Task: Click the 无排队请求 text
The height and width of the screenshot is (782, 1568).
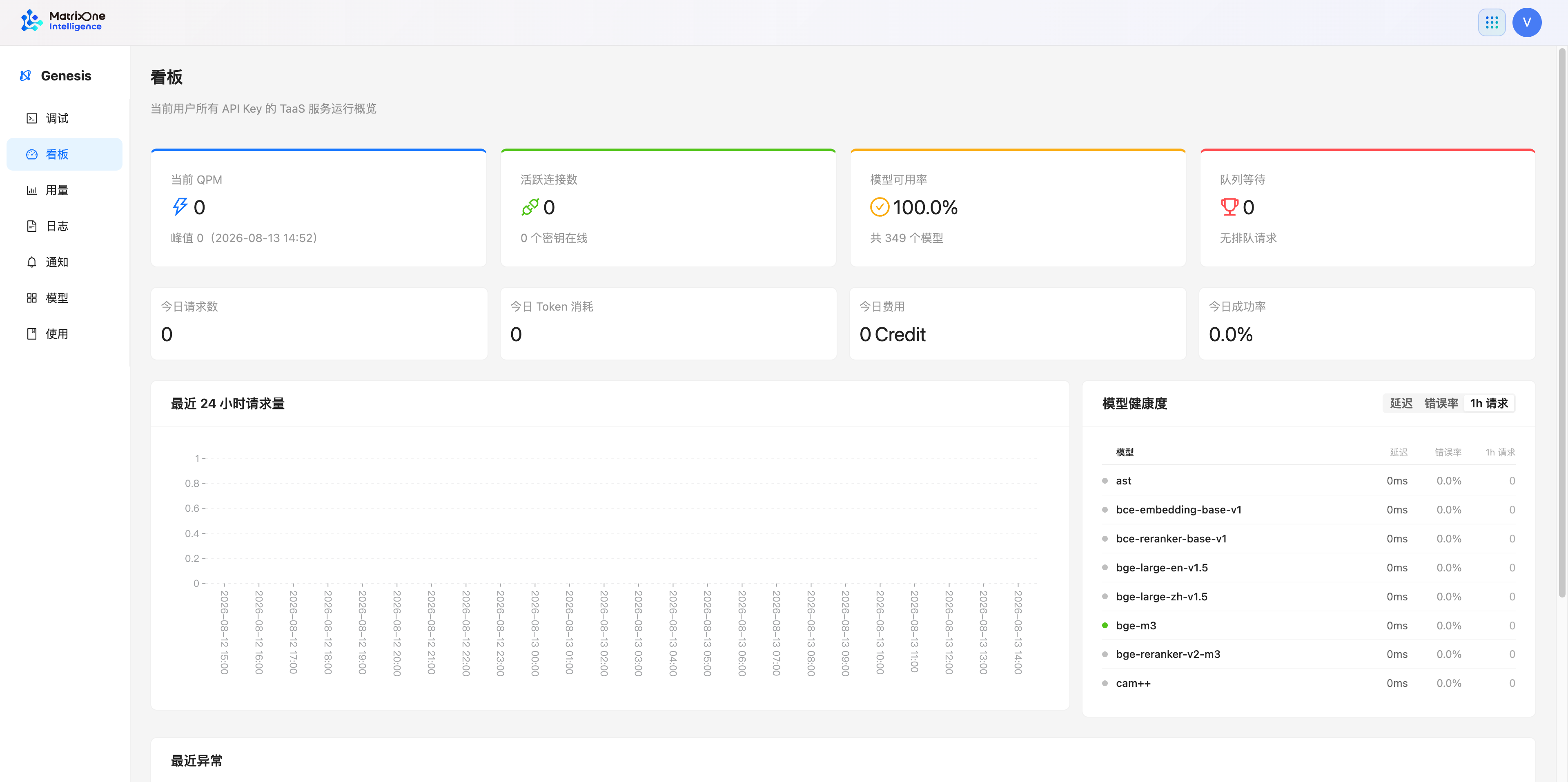Action: pos(1248,238)
